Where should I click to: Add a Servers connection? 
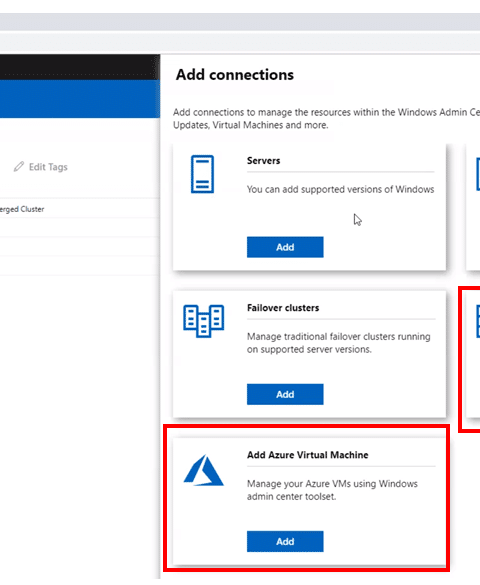pyautogui.click(x=285, y=247)
